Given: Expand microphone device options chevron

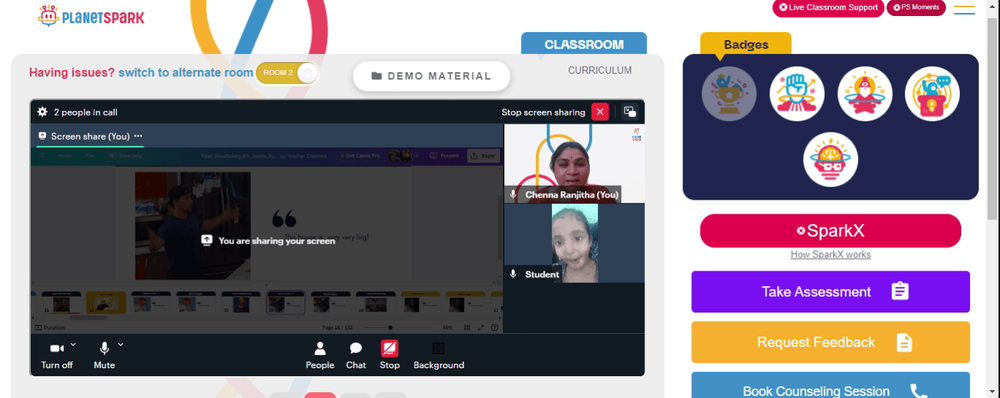Looking at the screenshot, I should [x=121, y=344].
